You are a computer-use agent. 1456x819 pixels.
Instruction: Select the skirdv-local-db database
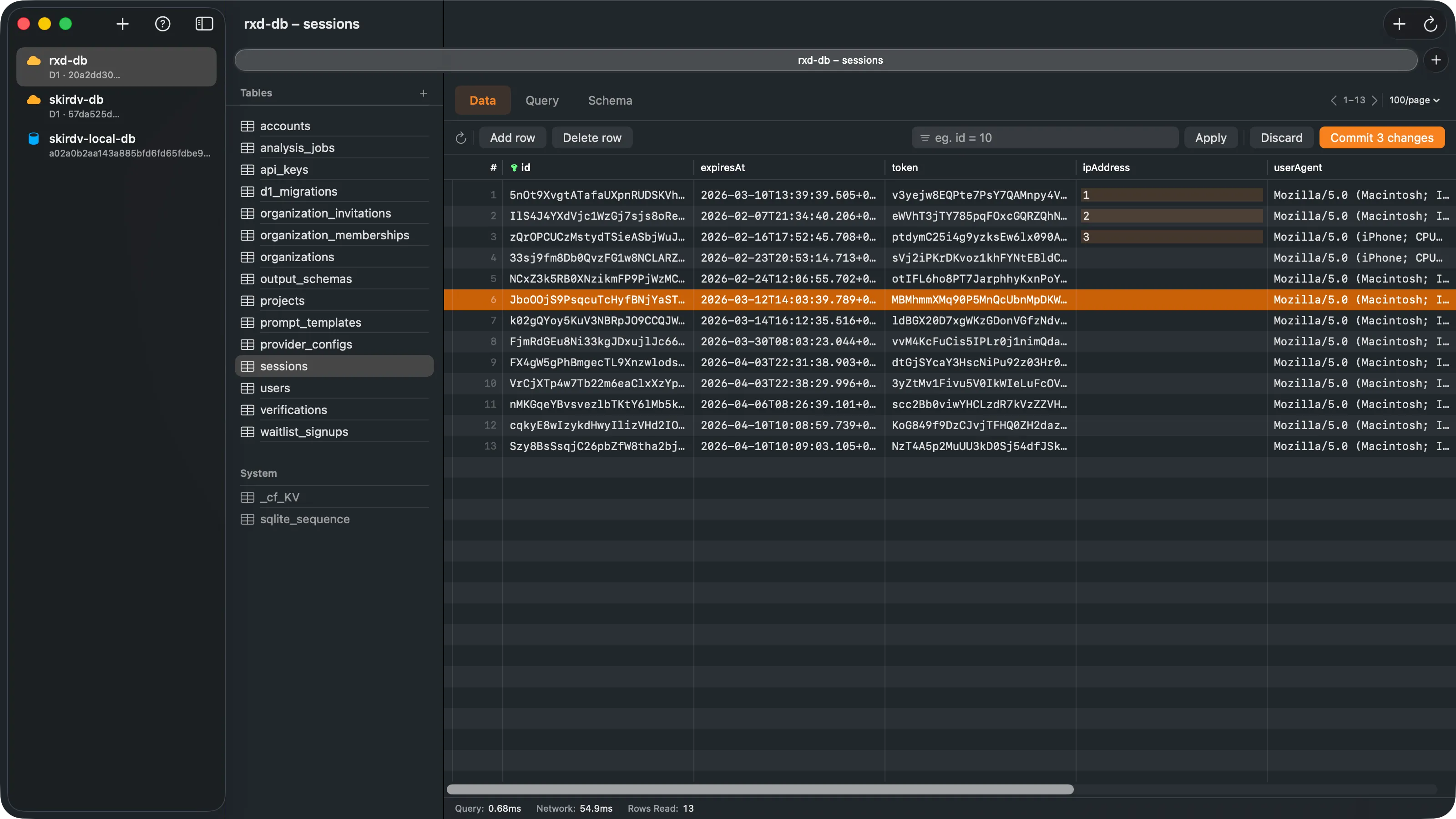pyautogui.click(x=116, y=145)
